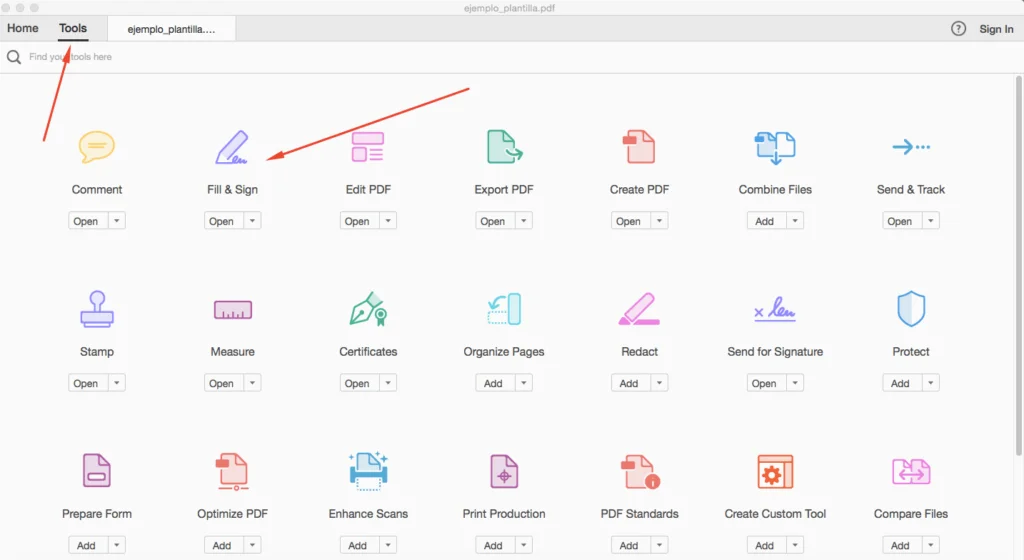Viewport: 1024px width, 560px height.
Task: Click the Redact marker icon
Action: click(x=638, y=310)
